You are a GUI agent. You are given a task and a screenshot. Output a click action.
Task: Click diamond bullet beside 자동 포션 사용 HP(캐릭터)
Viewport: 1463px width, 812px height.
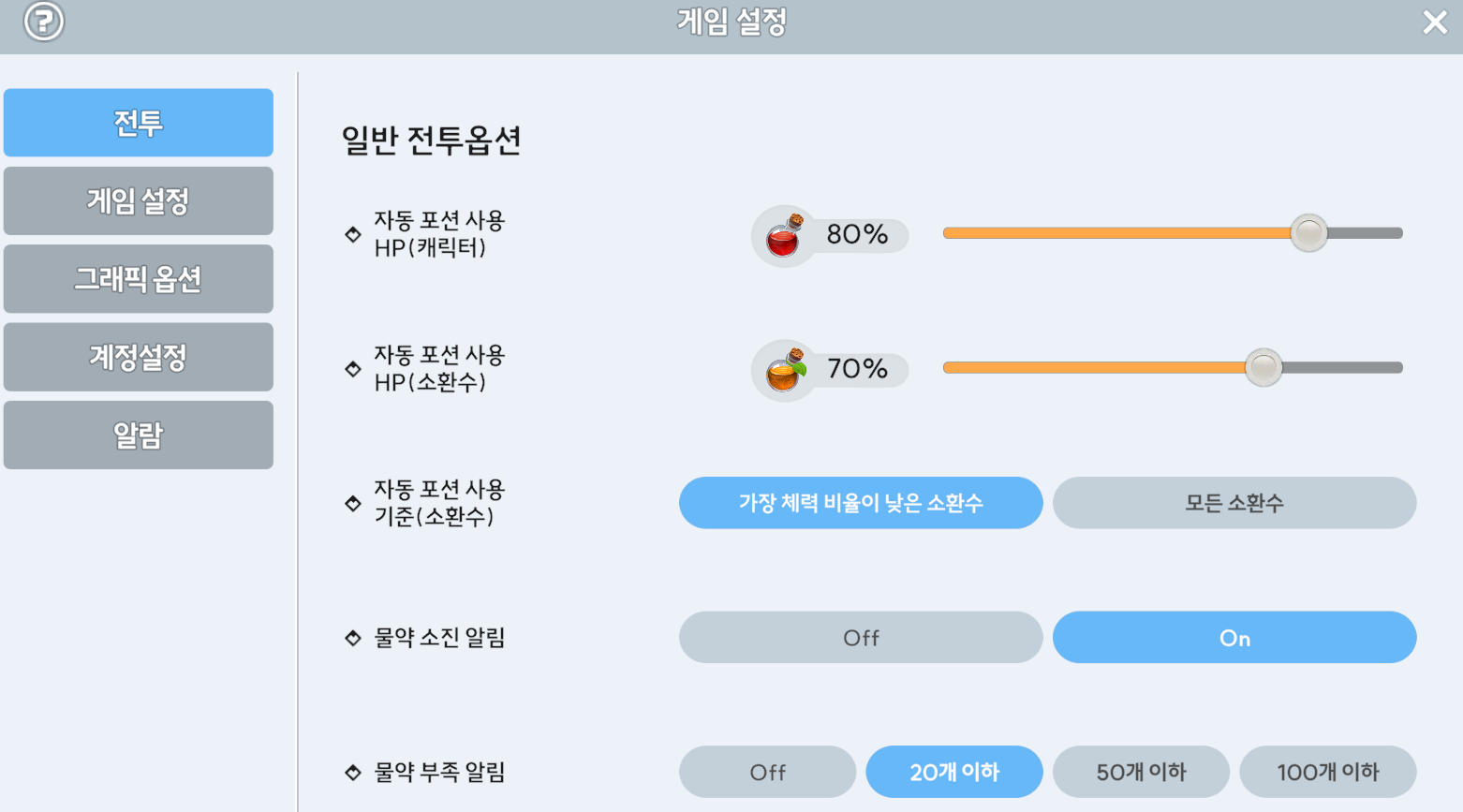pos(353,234)
